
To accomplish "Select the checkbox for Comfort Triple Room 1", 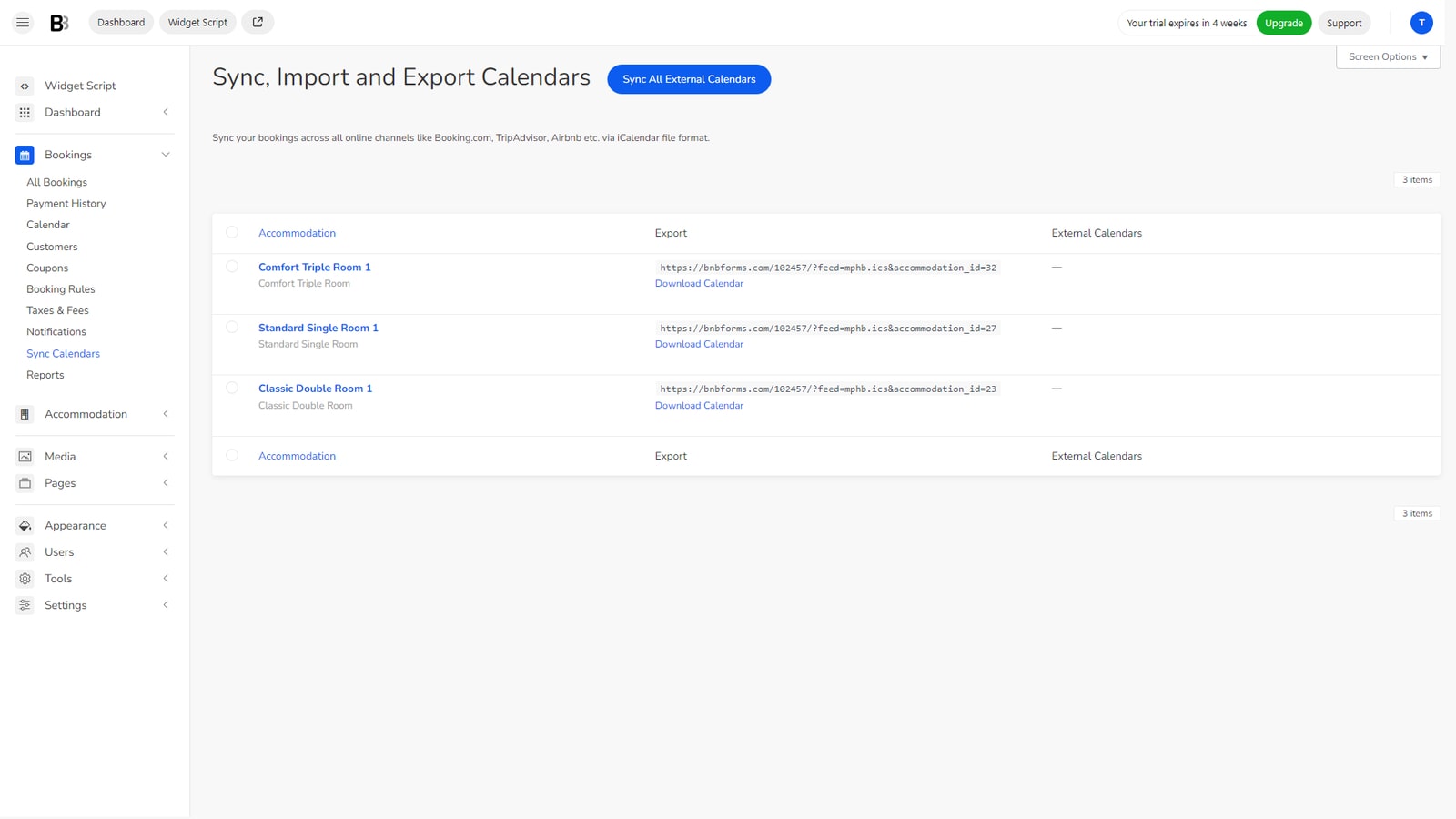I will tap(232, 267).
